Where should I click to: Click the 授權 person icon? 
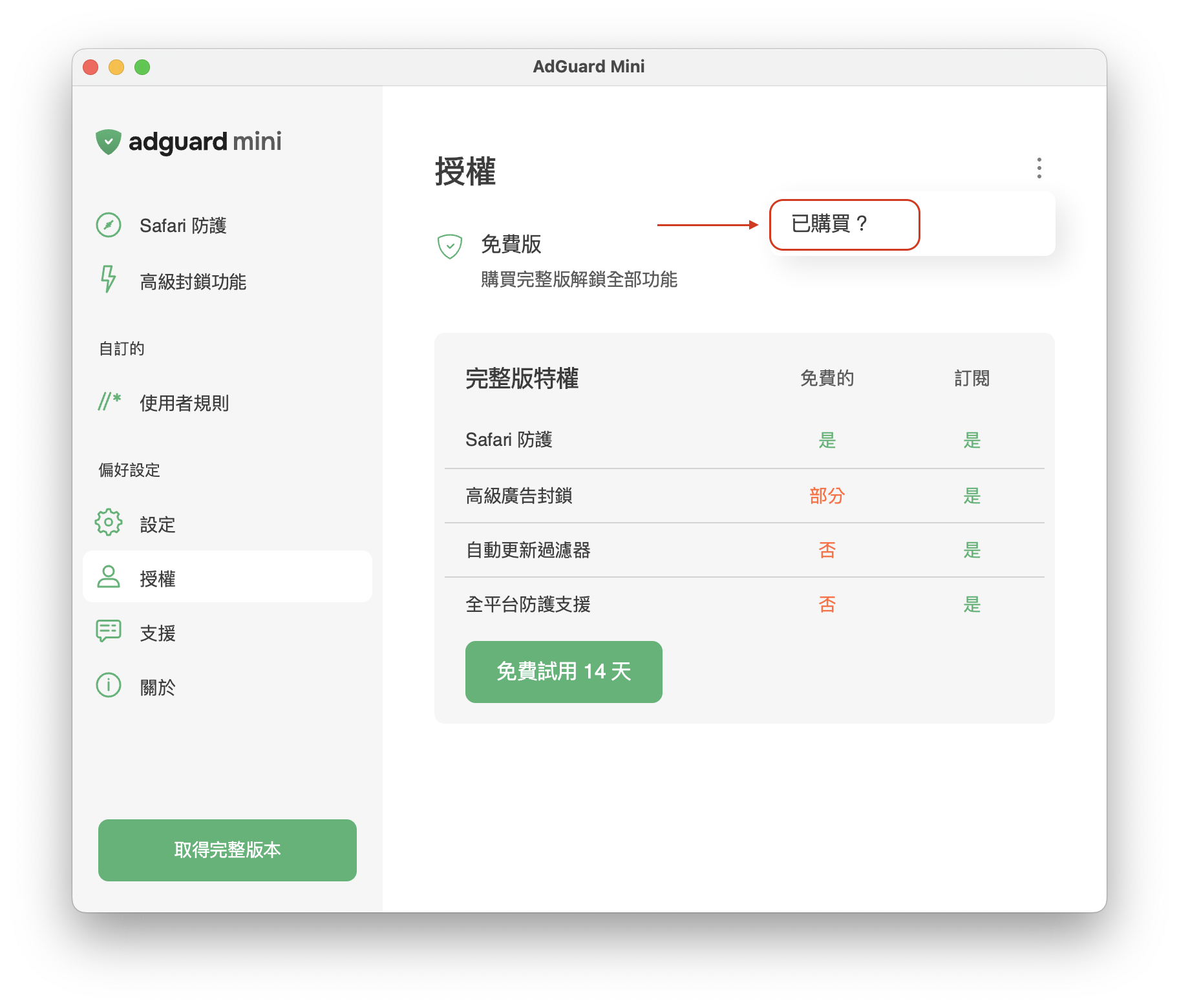coord(109,577)
